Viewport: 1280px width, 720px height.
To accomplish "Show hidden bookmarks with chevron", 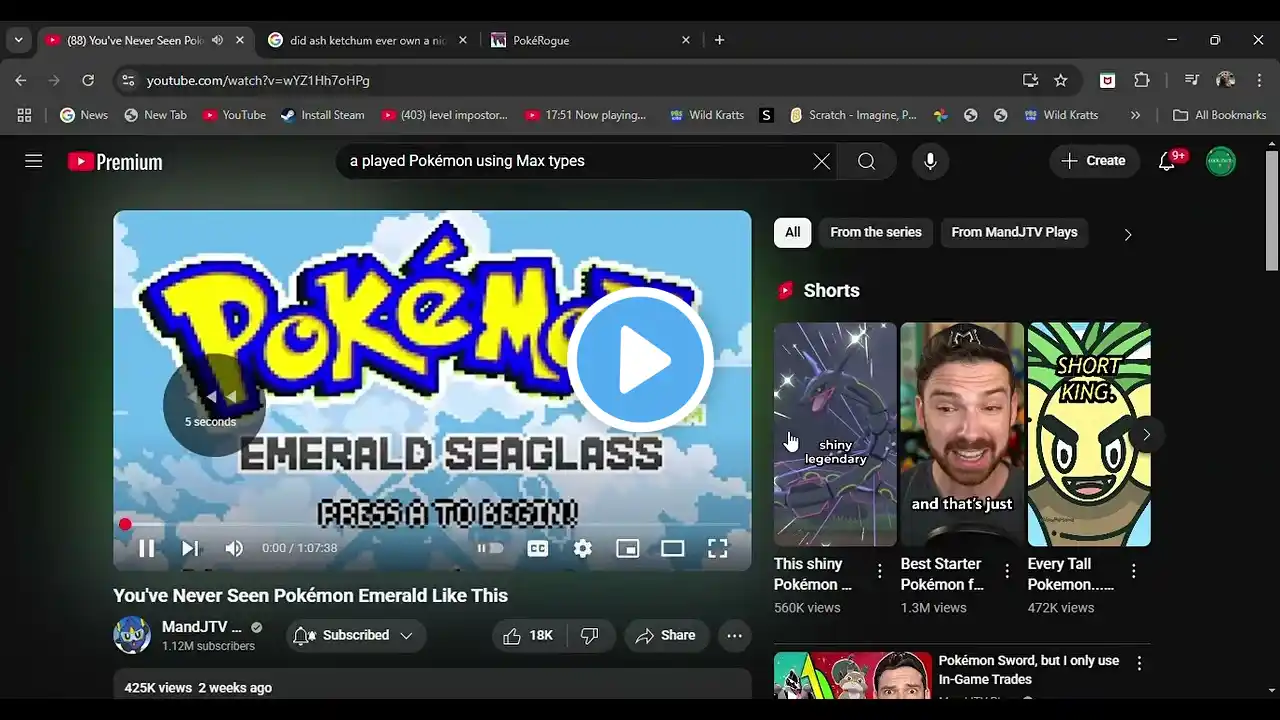I will 1135,115.
